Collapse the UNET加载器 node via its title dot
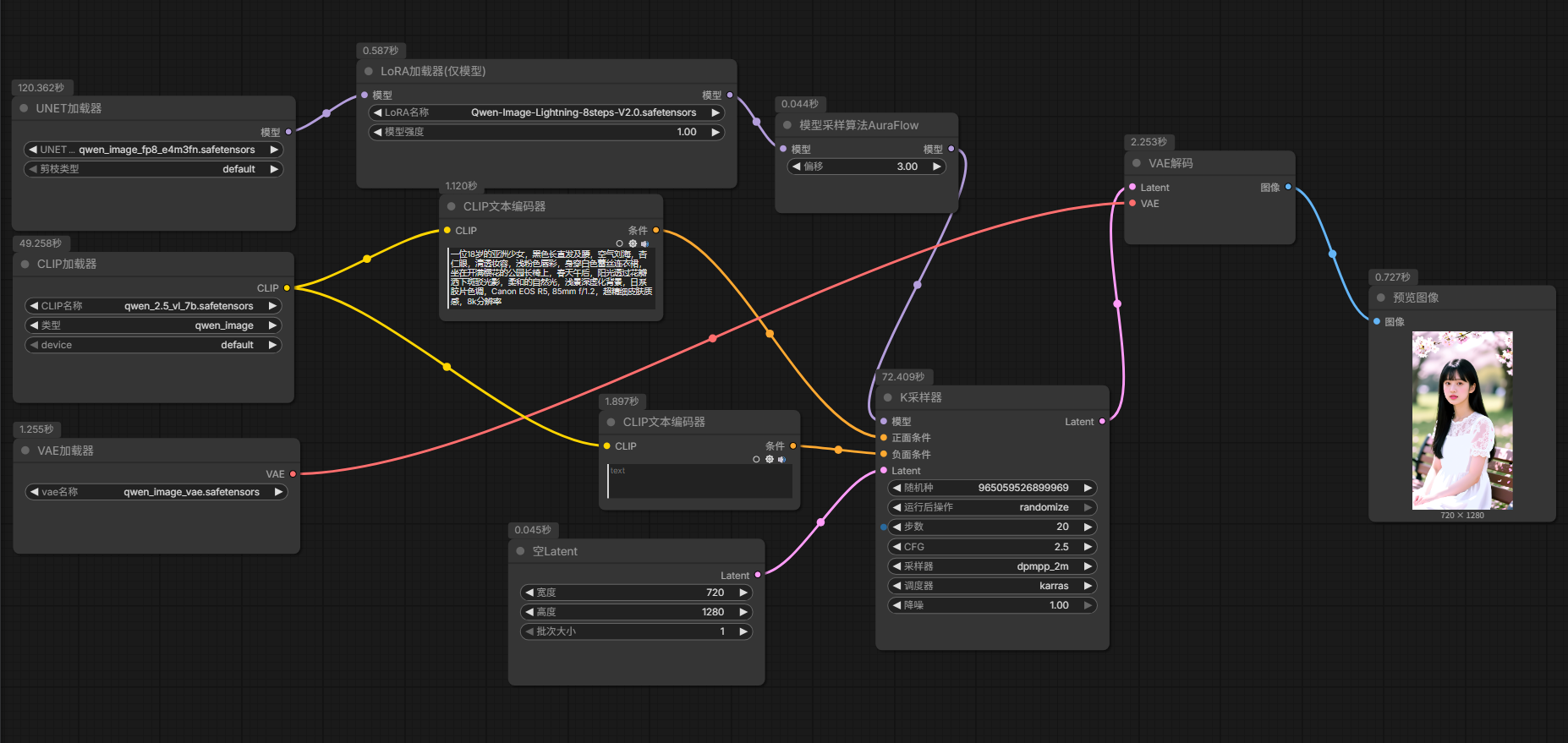This screenshot has height=743, width=1568. 24,108
